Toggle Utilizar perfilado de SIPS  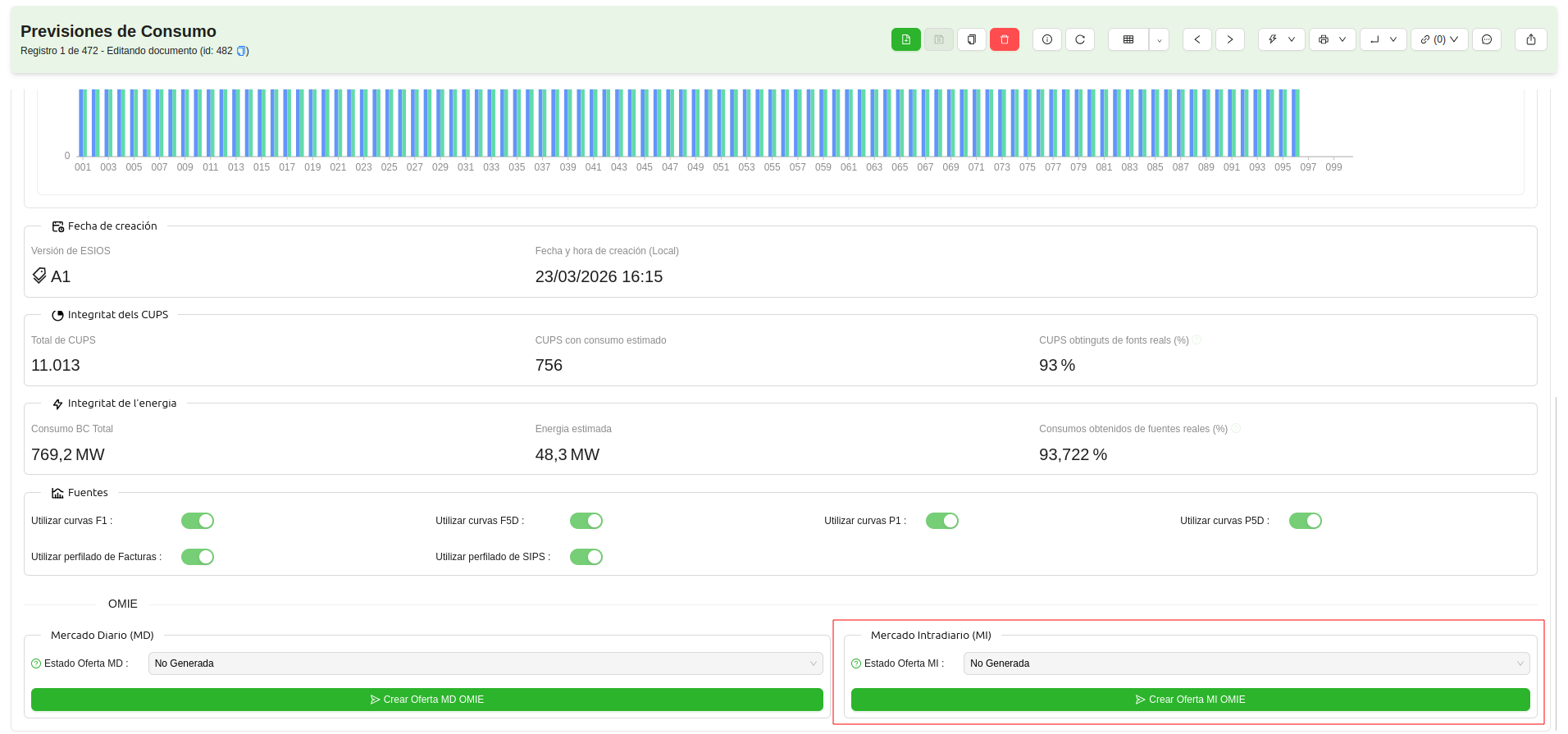pyautogui.click(x=586, y=557)
